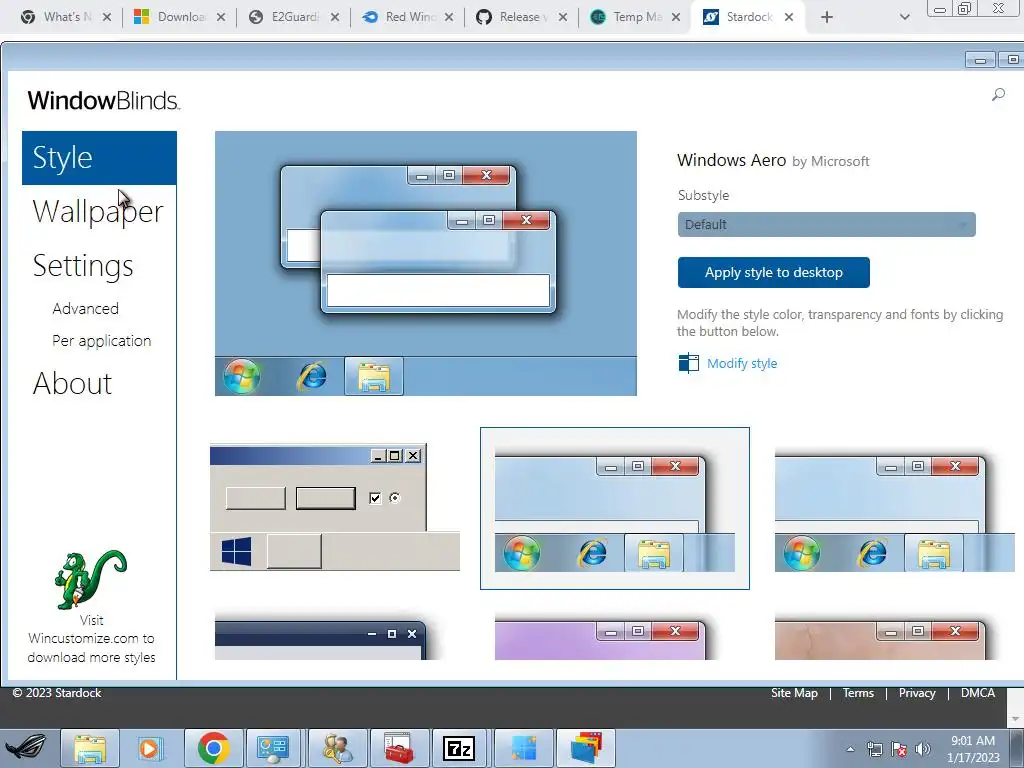Image resolution: width=1024 pixels, height=768 pixels.
Task: Open Google Chrome from the taskbar
Action: click(x=214, y=748)
